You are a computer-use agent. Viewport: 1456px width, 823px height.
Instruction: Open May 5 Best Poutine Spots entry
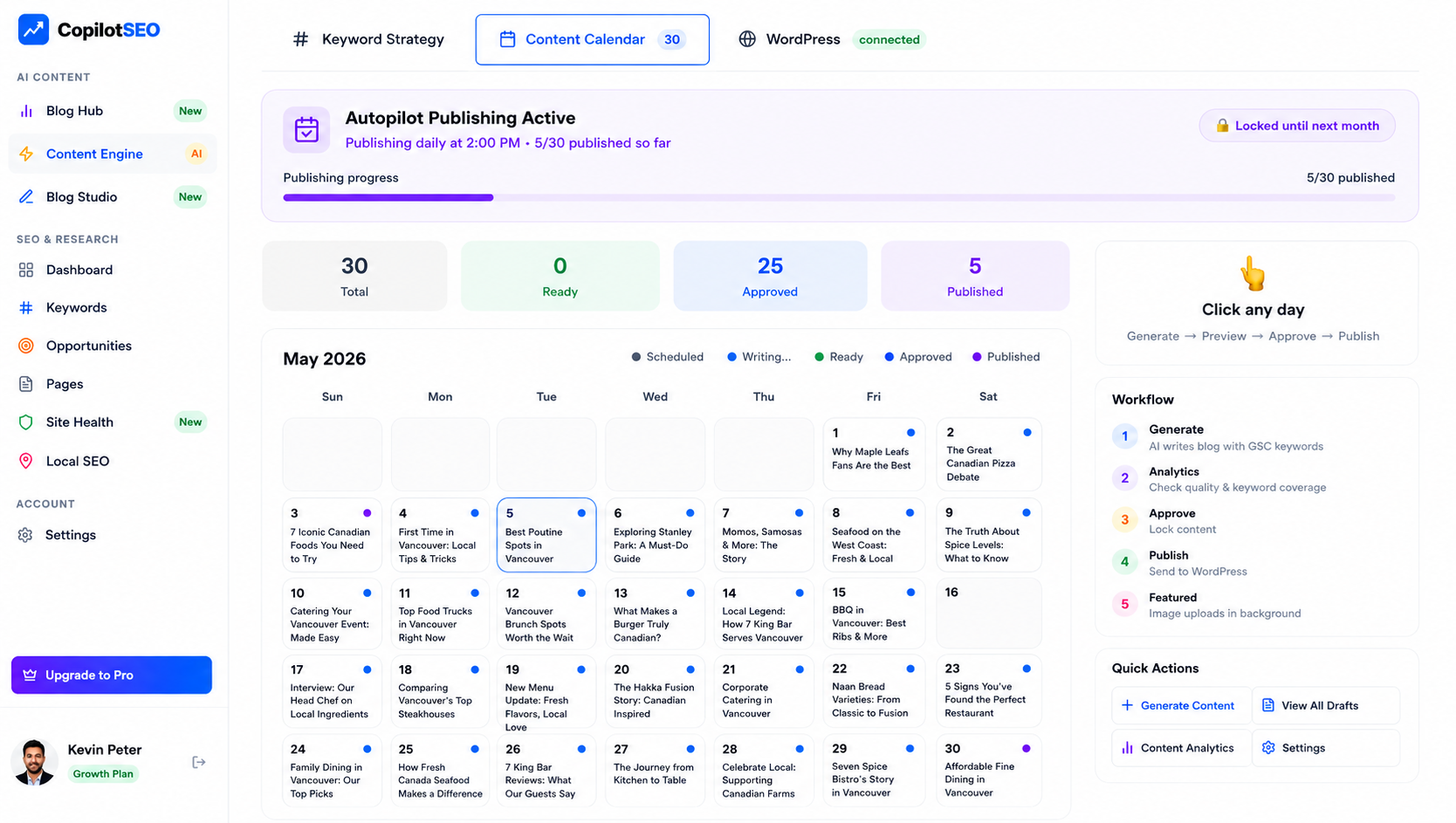click(546, 535)
